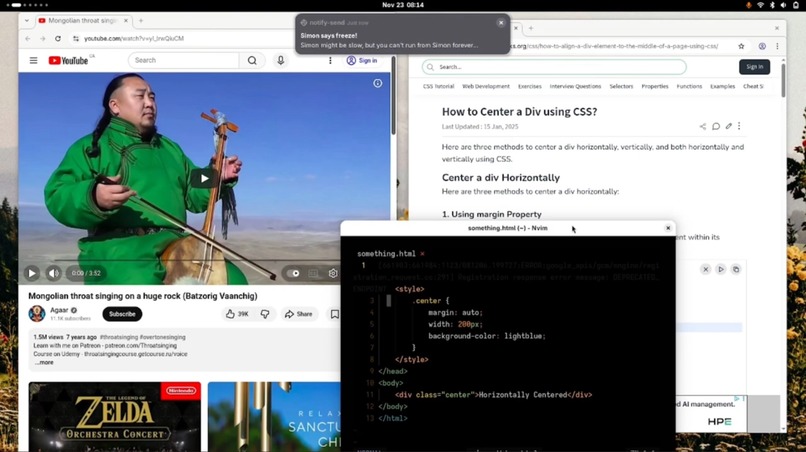Go back in the YouTube browser window
806x452 pixels.
point(28,39)
